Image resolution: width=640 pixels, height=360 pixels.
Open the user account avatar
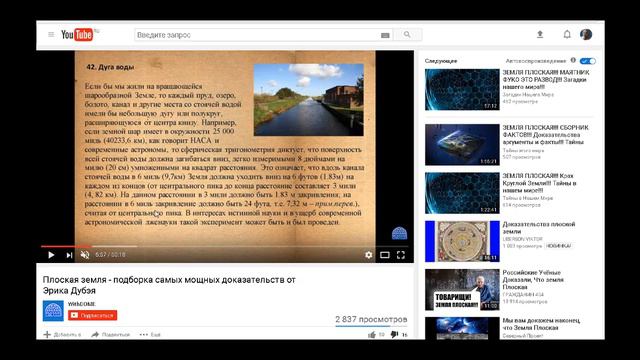point(586,35)
